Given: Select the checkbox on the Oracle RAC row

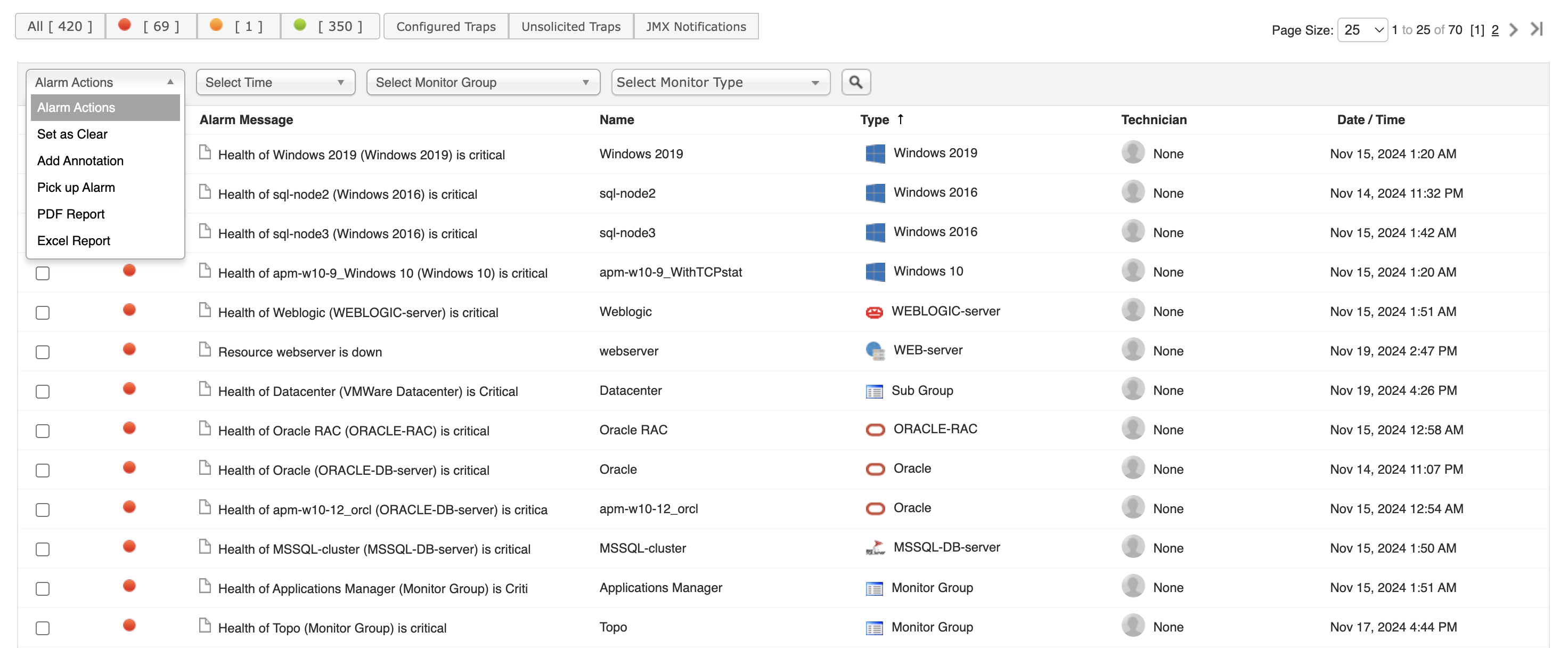Looking at the screenshot, I should (42, 431).
